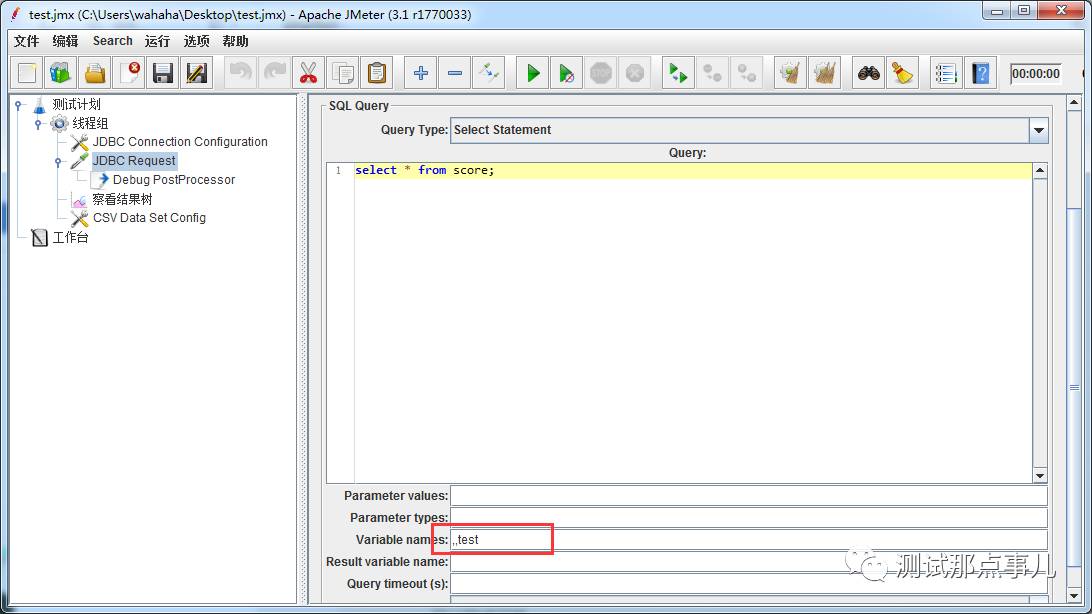Click the Parameter types field
This screenshot has width=1092, height=614.
pos(749,518)
